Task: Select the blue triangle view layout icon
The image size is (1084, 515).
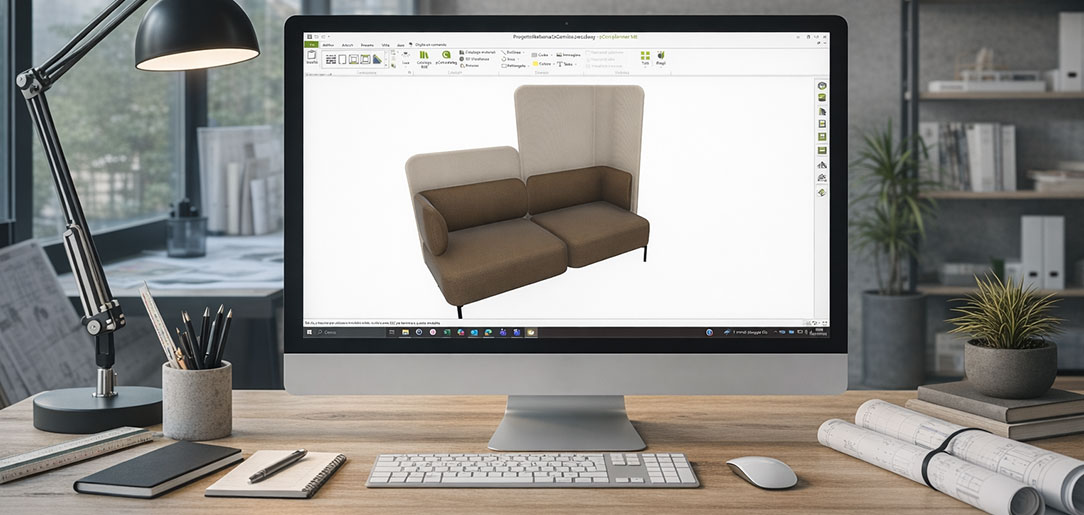Action: [378, 59]
